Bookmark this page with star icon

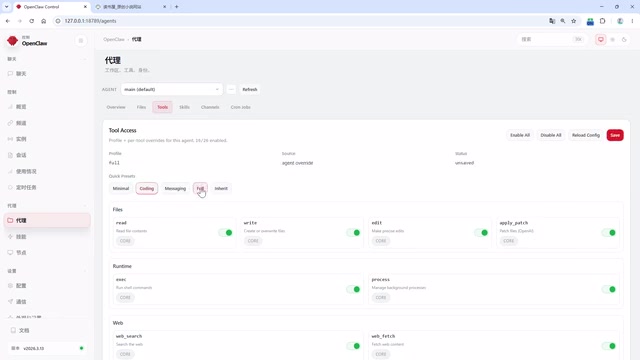(x=573, y=21)
